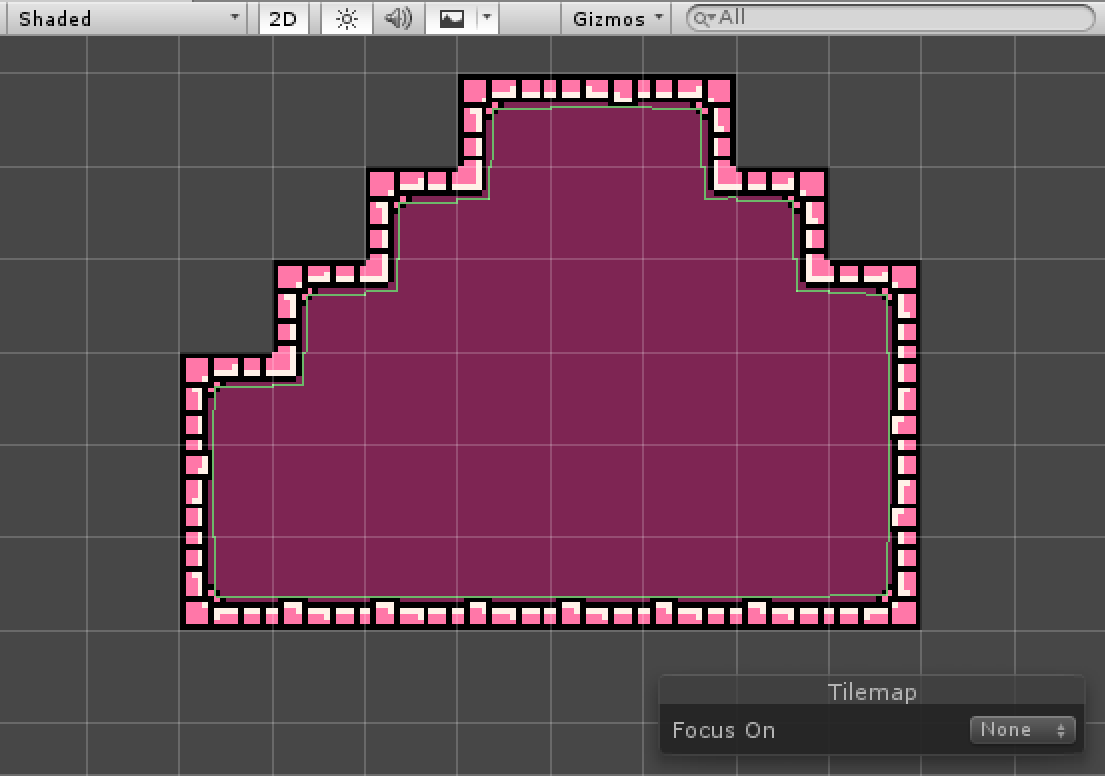Open the Shaded draw mode dropdown
Viewport: 1105px width, 776px height.
[125, 17]
